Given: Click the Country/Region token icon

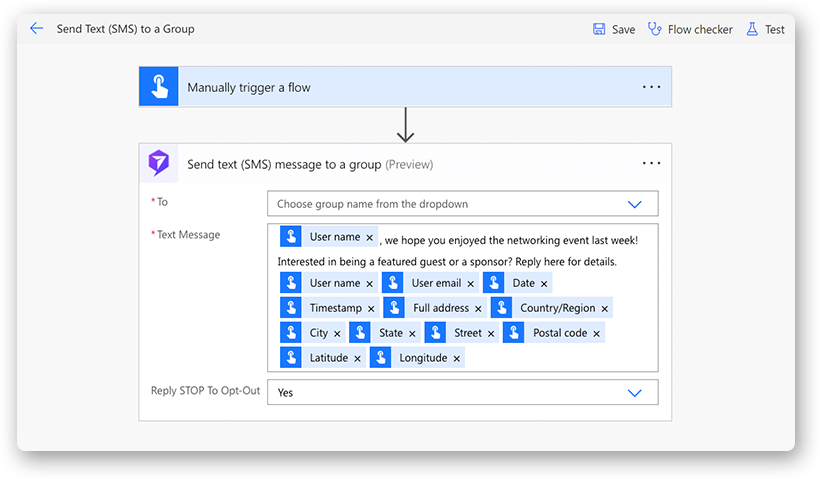Looking at the screenshot, I should point(501,307).
